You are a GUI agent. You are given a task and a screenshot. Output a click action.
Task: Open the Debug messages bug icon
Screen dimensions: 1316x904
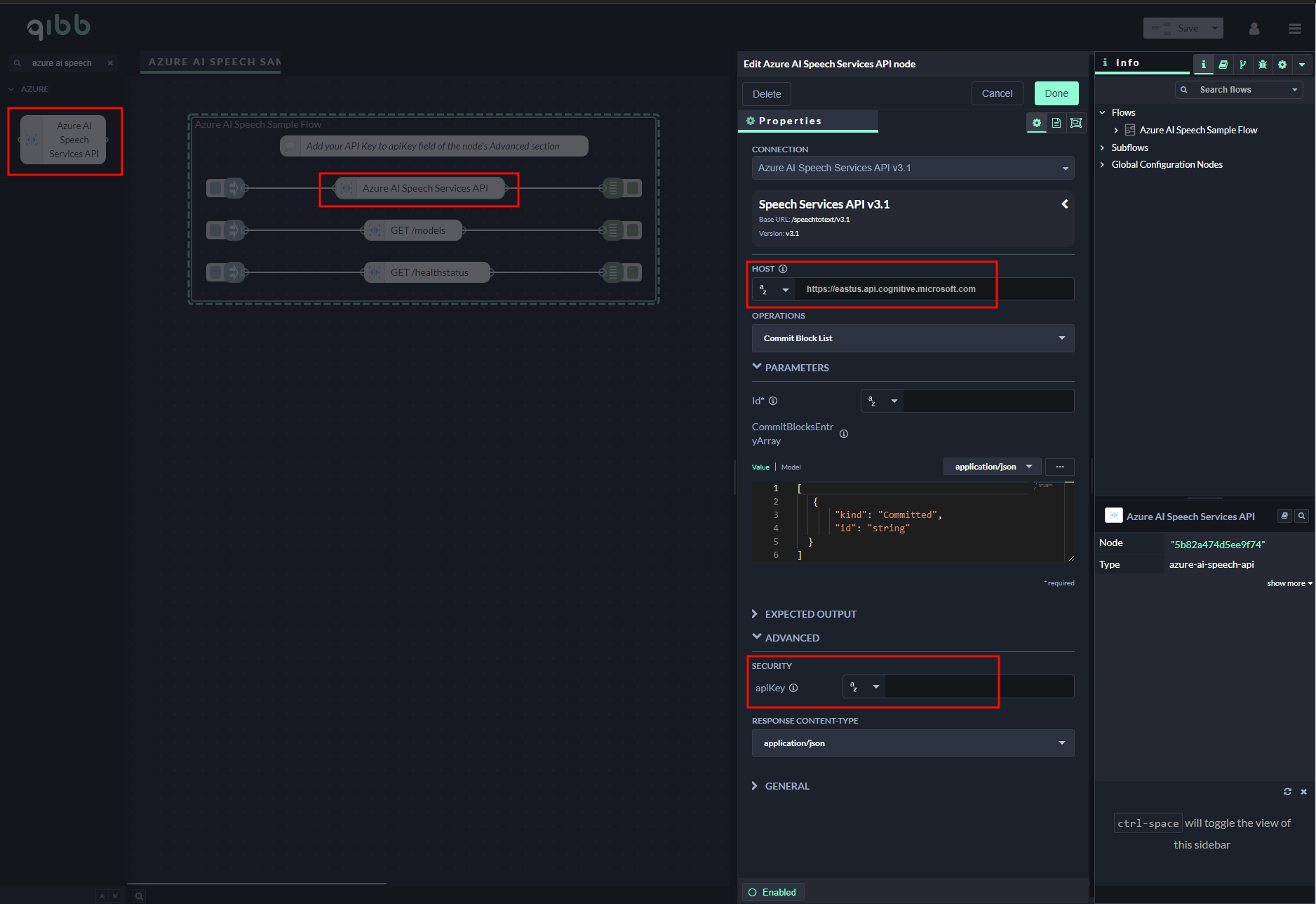click(x=1263, y=65)
